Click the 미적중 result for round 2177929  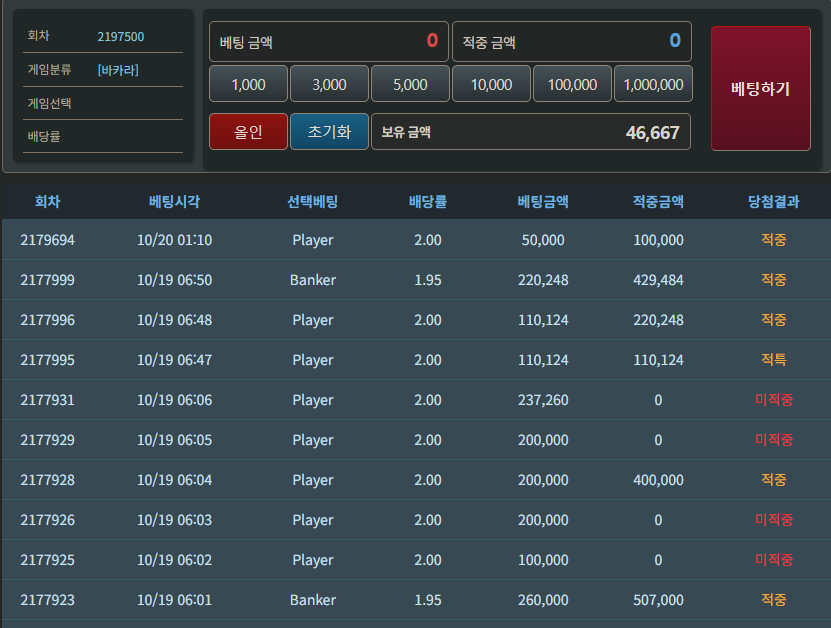(x=774, y=440)
